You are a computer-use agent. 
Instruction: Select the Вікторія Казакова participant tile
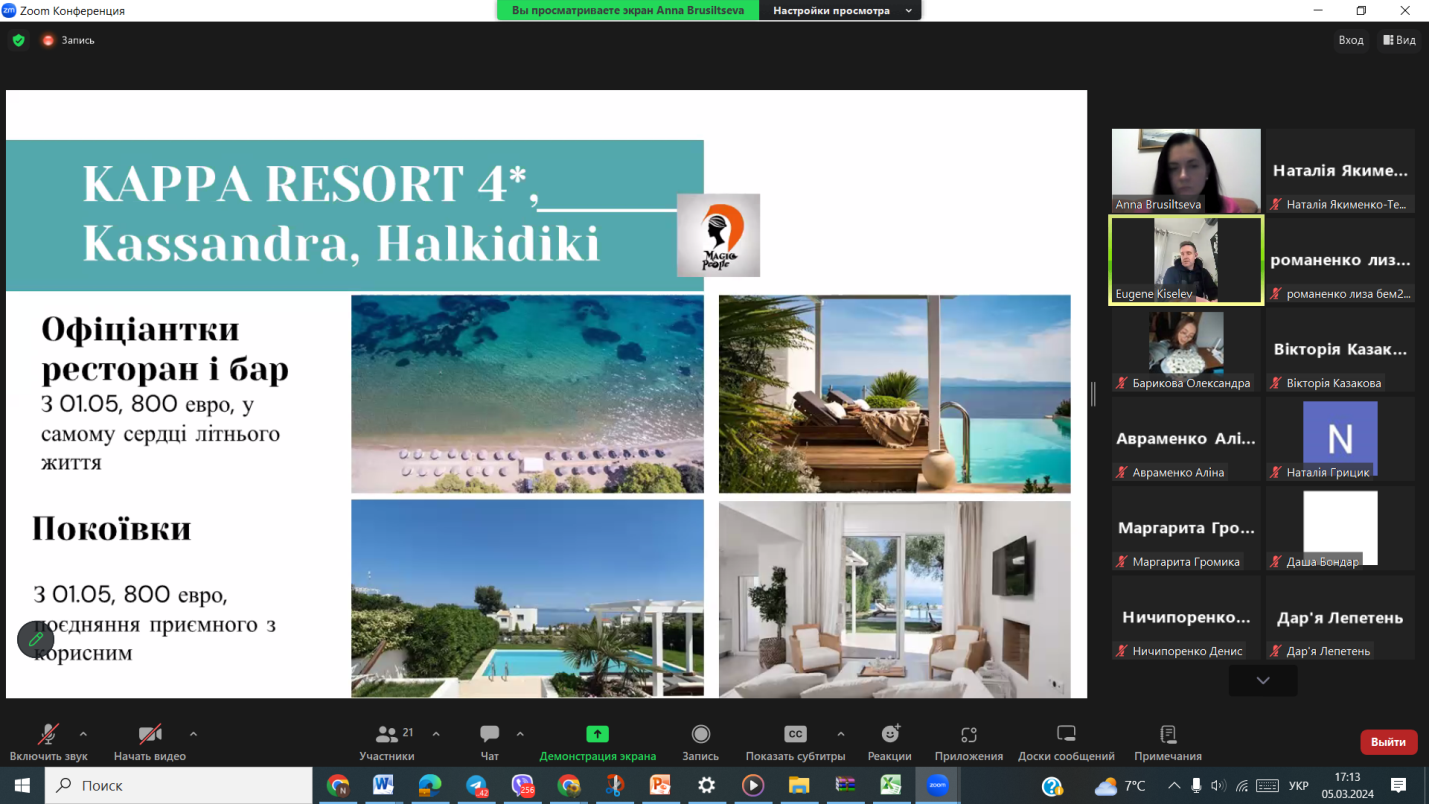pos(1340,350)
